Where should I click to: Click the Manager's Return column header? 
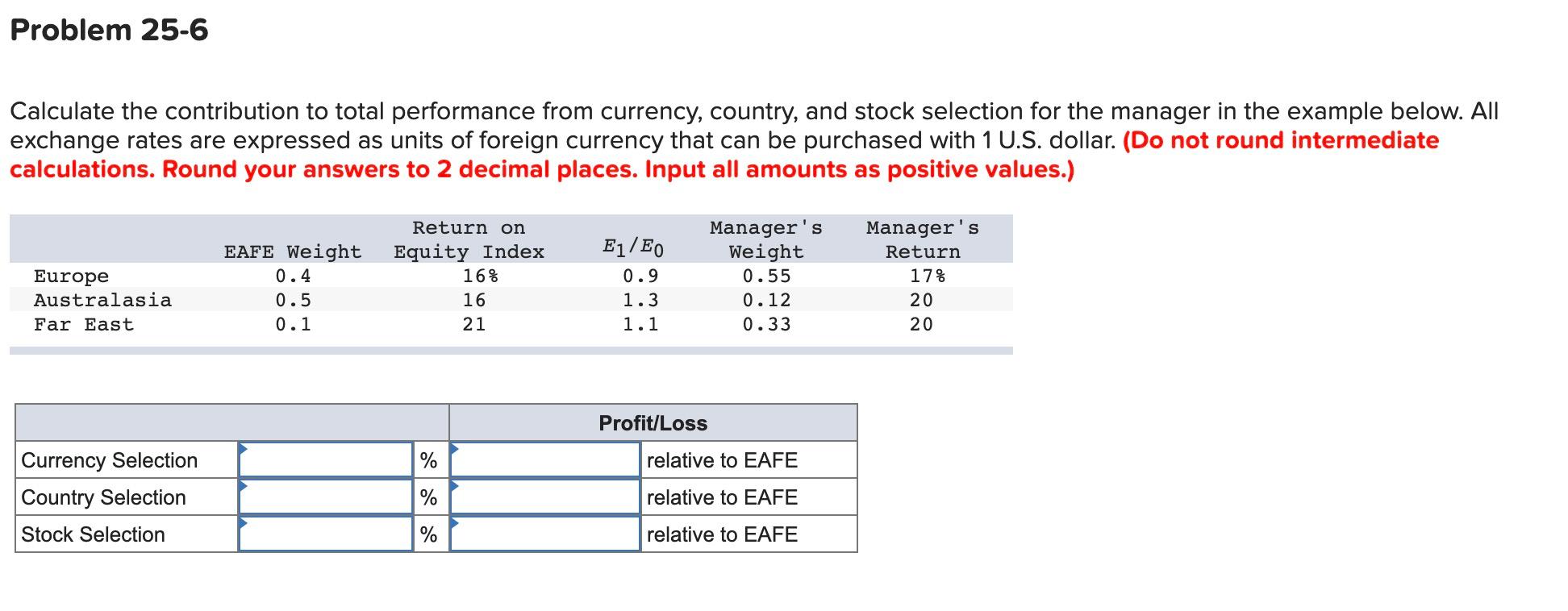pyautogui.click(x=923, y=239)
